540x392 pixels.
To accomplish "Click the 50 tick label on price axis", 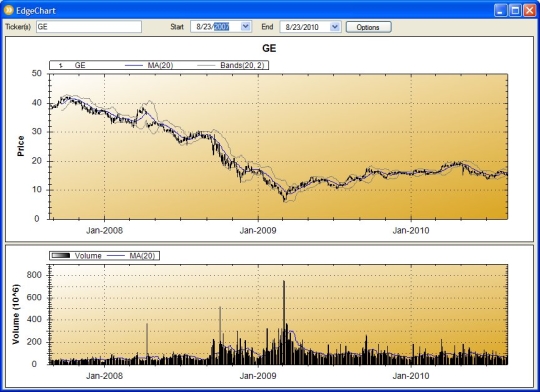I will [x=37, y=73].
